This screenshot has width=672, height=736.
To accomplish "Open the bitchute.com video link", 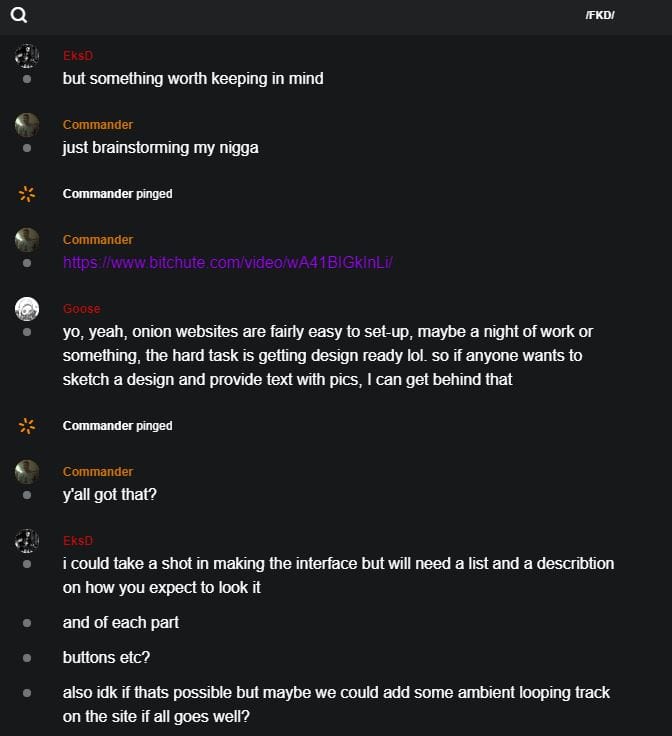I will click(x=228, y=262).
